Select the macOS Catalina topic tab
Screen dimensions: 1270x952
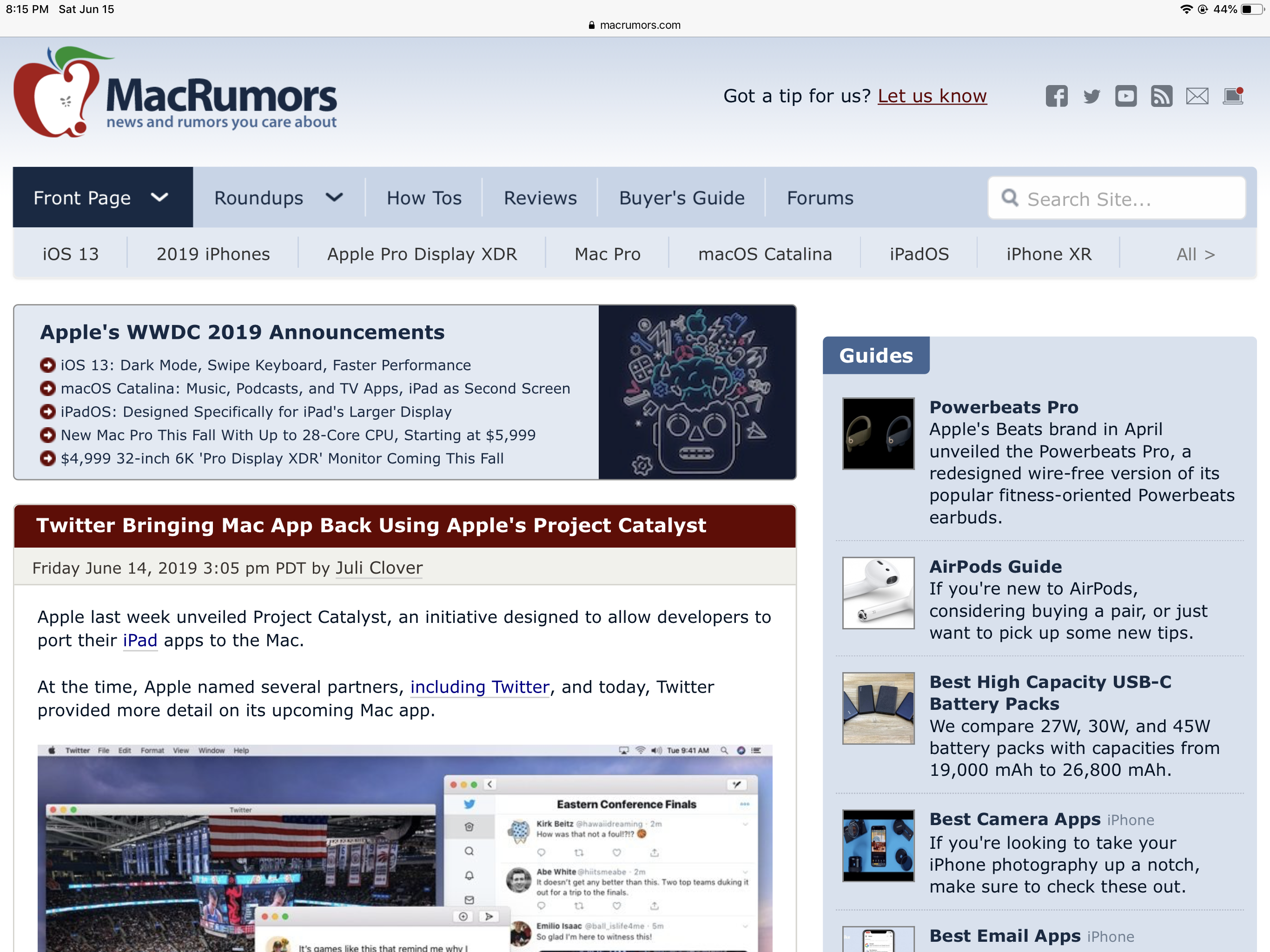[764, 254]
